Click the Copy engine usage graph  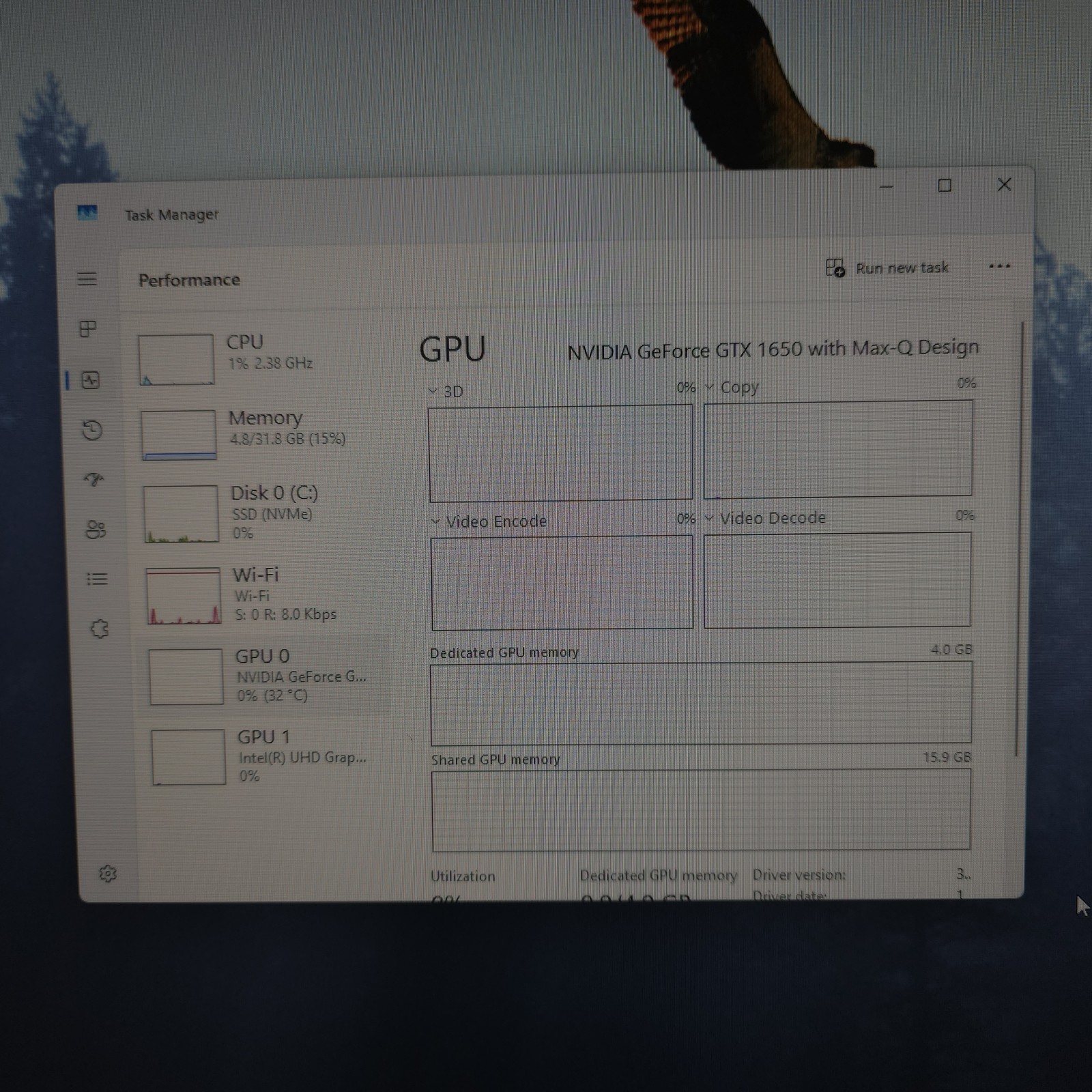838,448
